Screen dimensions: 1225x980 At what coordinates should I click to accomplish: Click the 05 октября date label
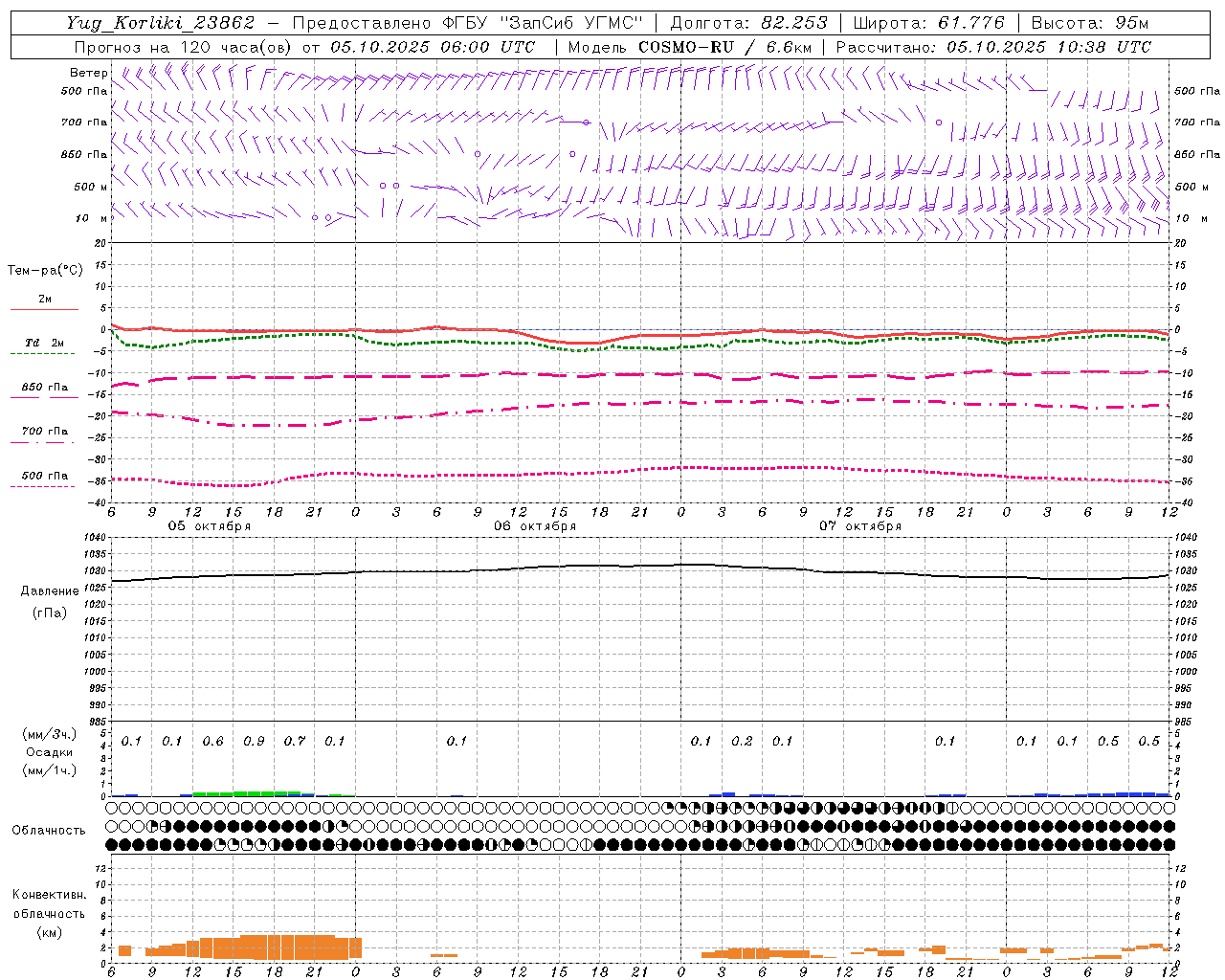click(x=210, y=526)
